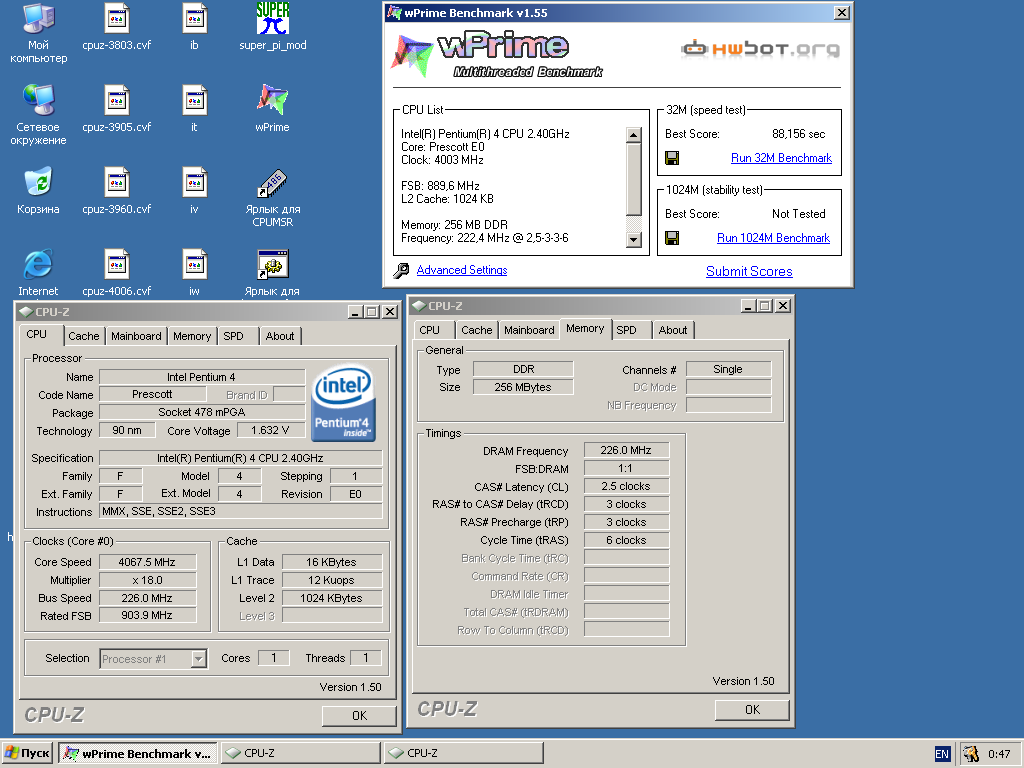Click the Intel Pentium 4 logo badge
1024x768 pixels.
[x=344, y=403]
